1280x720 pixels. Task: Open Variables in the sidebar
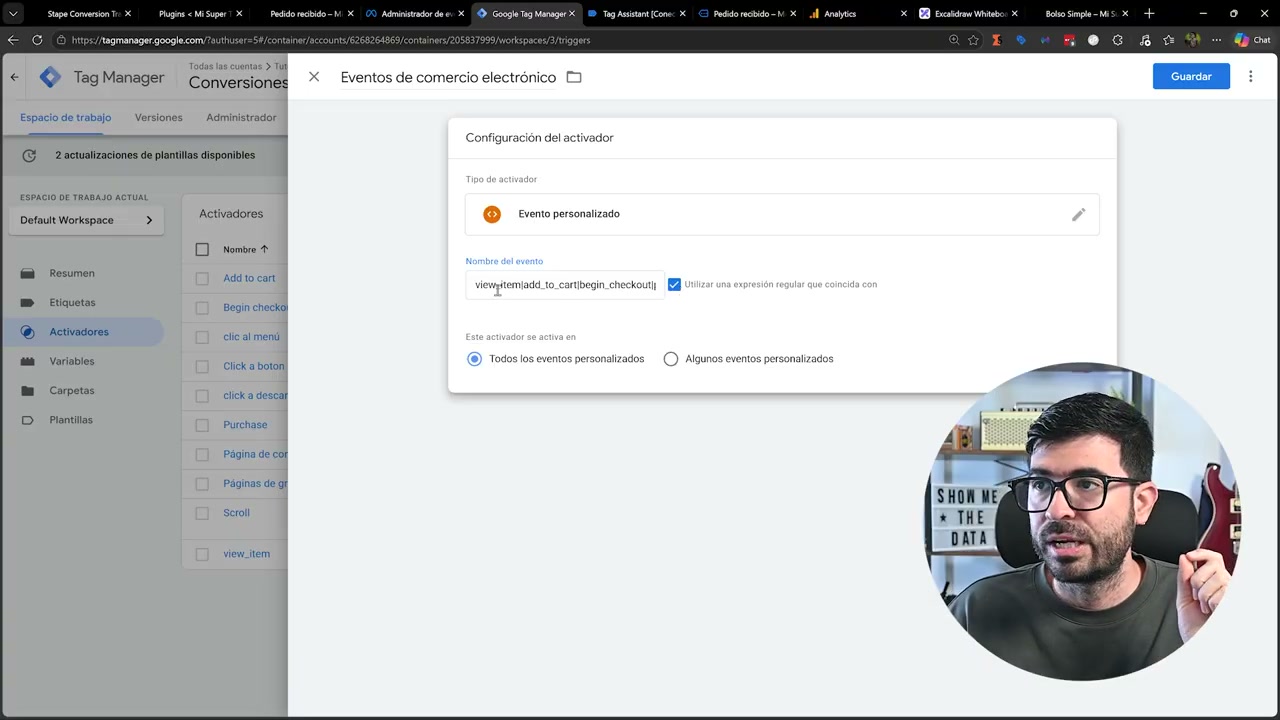[x=72, y=361]
